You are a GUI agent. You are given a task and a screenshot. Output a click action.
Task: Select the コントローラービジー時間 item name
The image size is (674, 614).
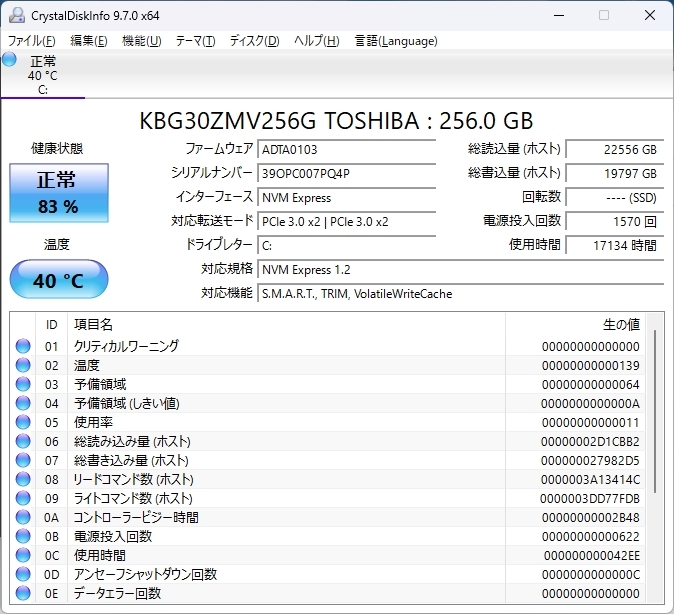[x=136, y=517]
